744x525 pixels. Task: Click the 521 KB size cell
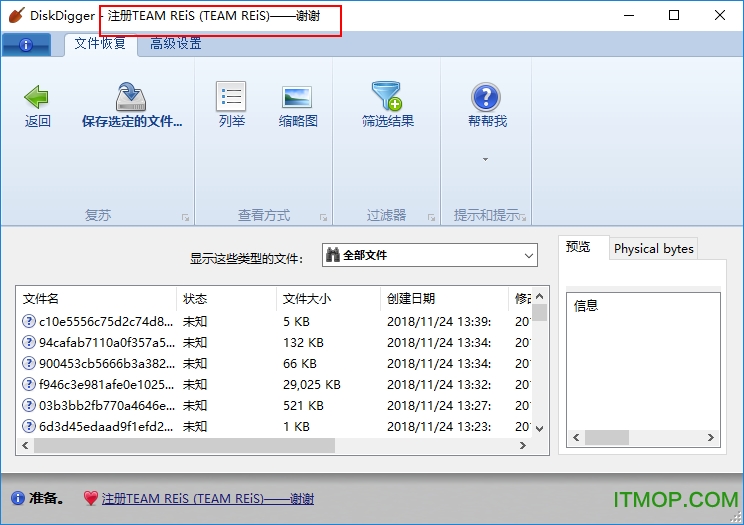tap(303, 405)
